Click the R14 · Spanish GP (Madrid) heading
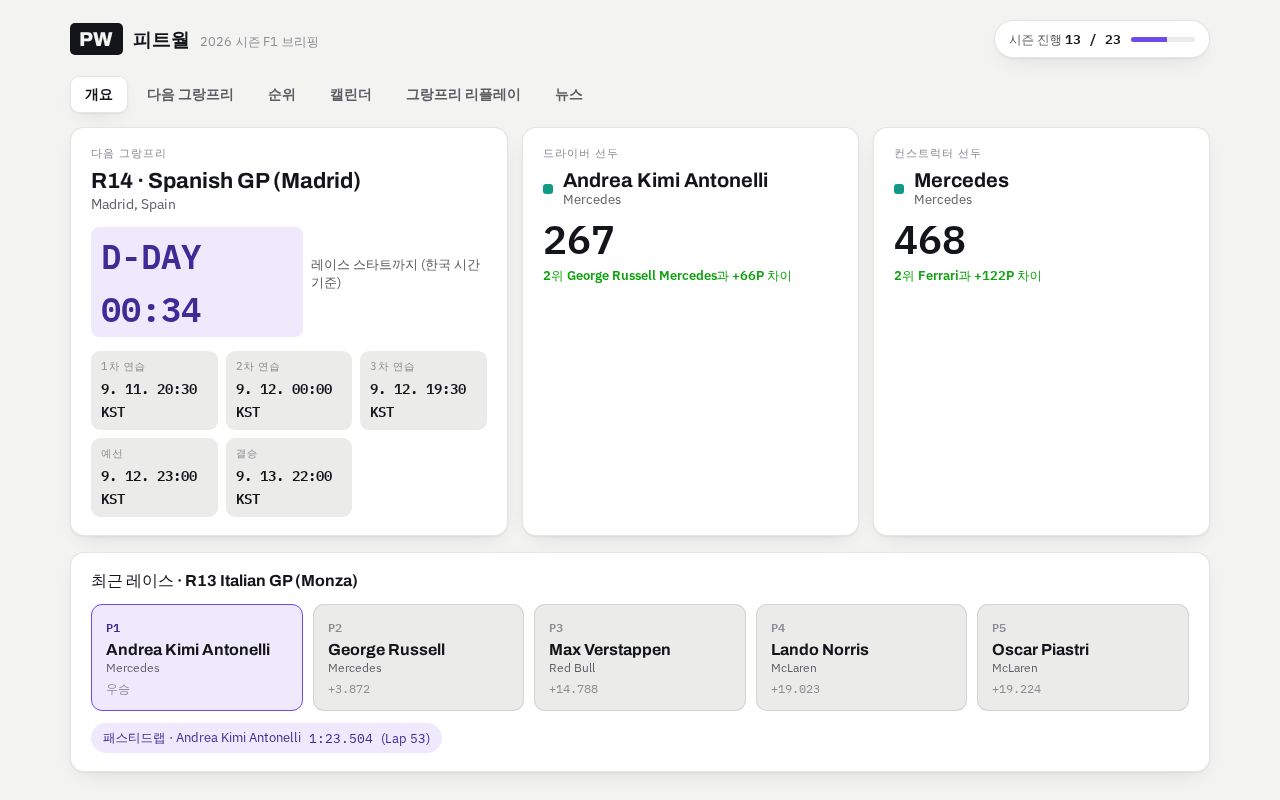Screen dimensions: 1280x800 [x=226, y=181]
